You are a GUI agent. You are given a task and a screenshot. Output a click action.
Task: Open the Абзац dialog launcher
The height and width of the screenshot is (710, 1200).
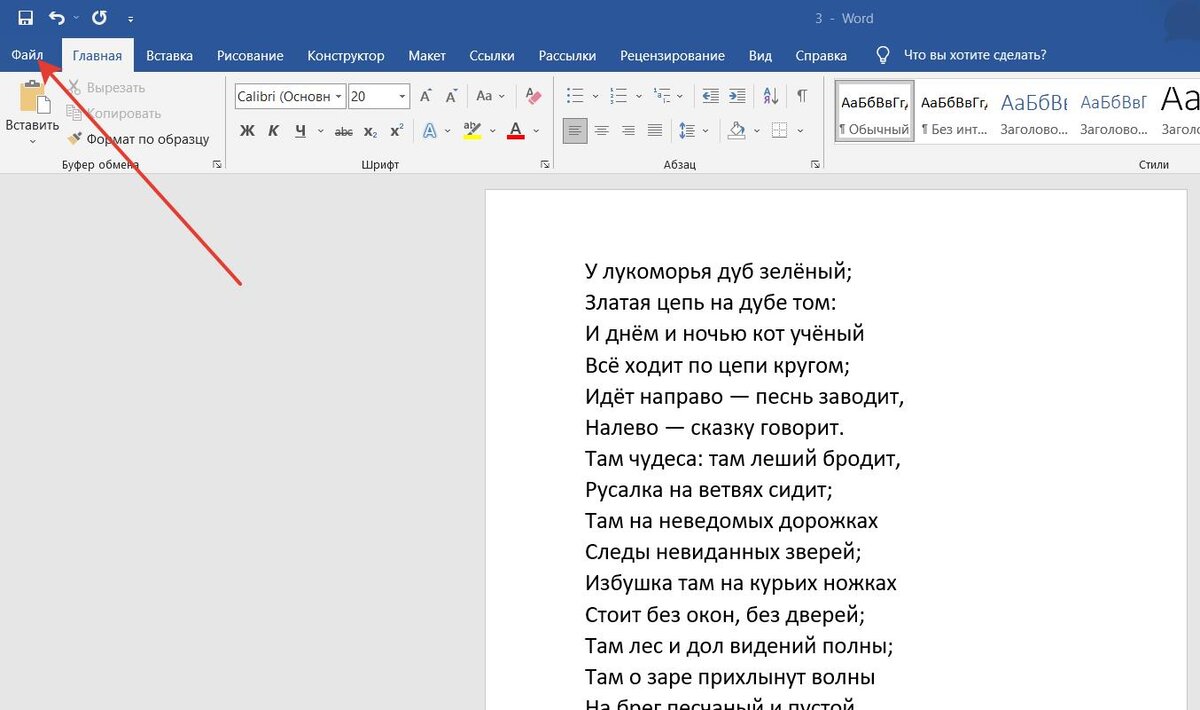(x=813, y=164)
